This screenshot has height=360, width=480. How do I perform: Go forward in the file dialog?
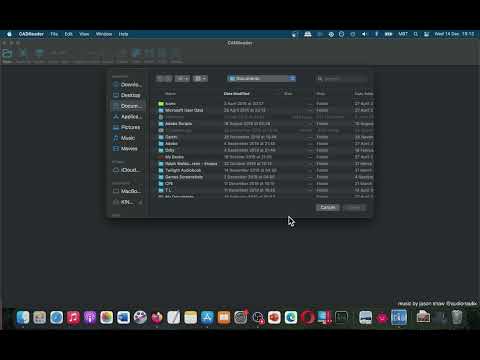pos(168,78)
